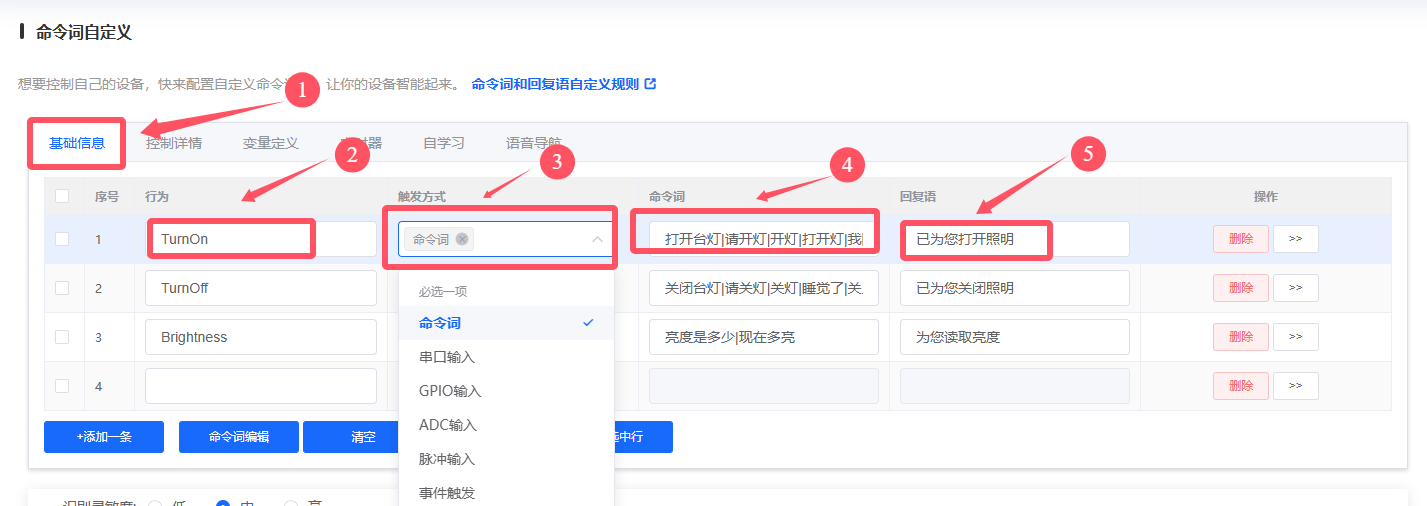Image resolution: width=1427 pixels, height=506 pixels.
Task: Check the box for row 1 TurnOn
Action: (x=62, y=239)
